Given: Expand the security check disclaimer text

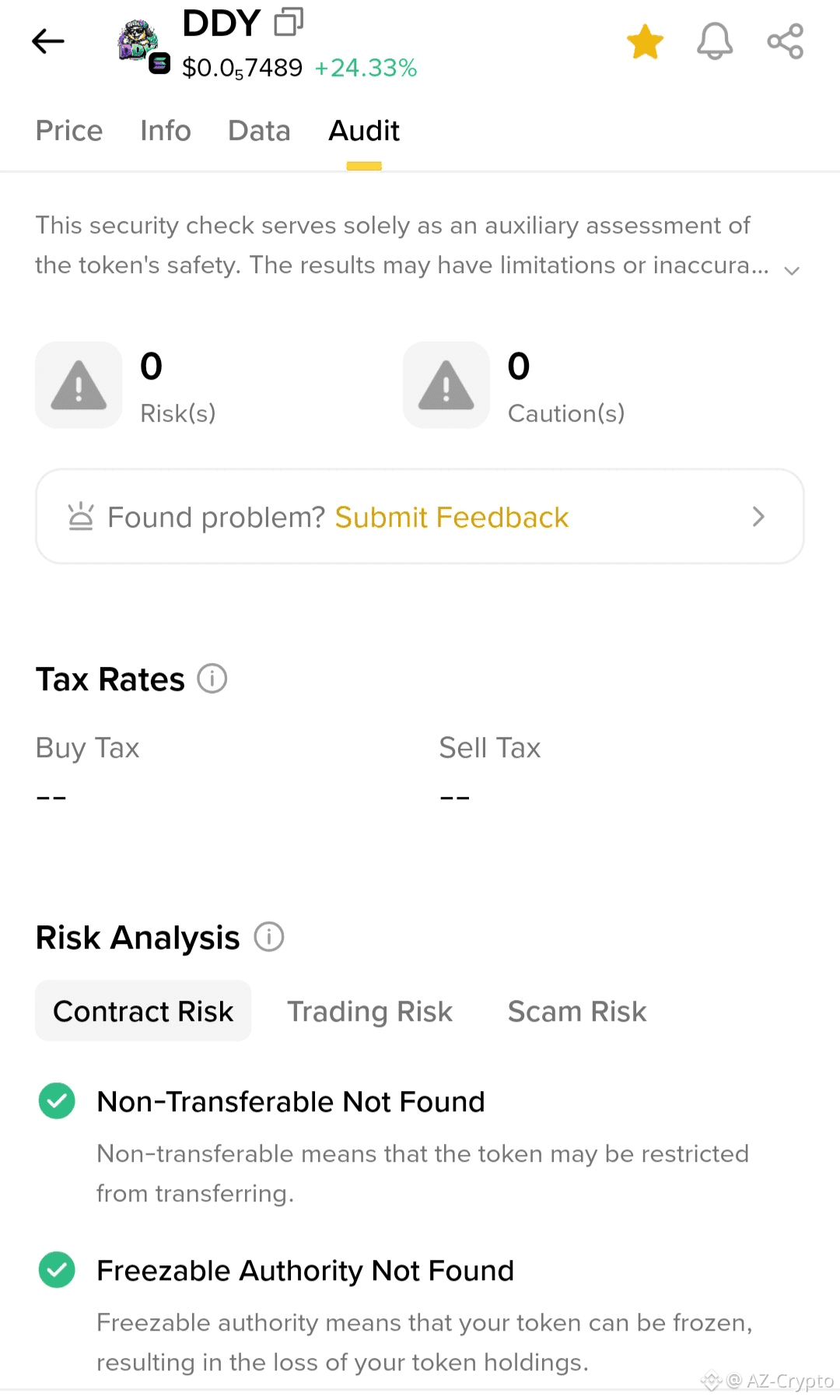Looking at the screenshot, I should [x=792, y=270].
